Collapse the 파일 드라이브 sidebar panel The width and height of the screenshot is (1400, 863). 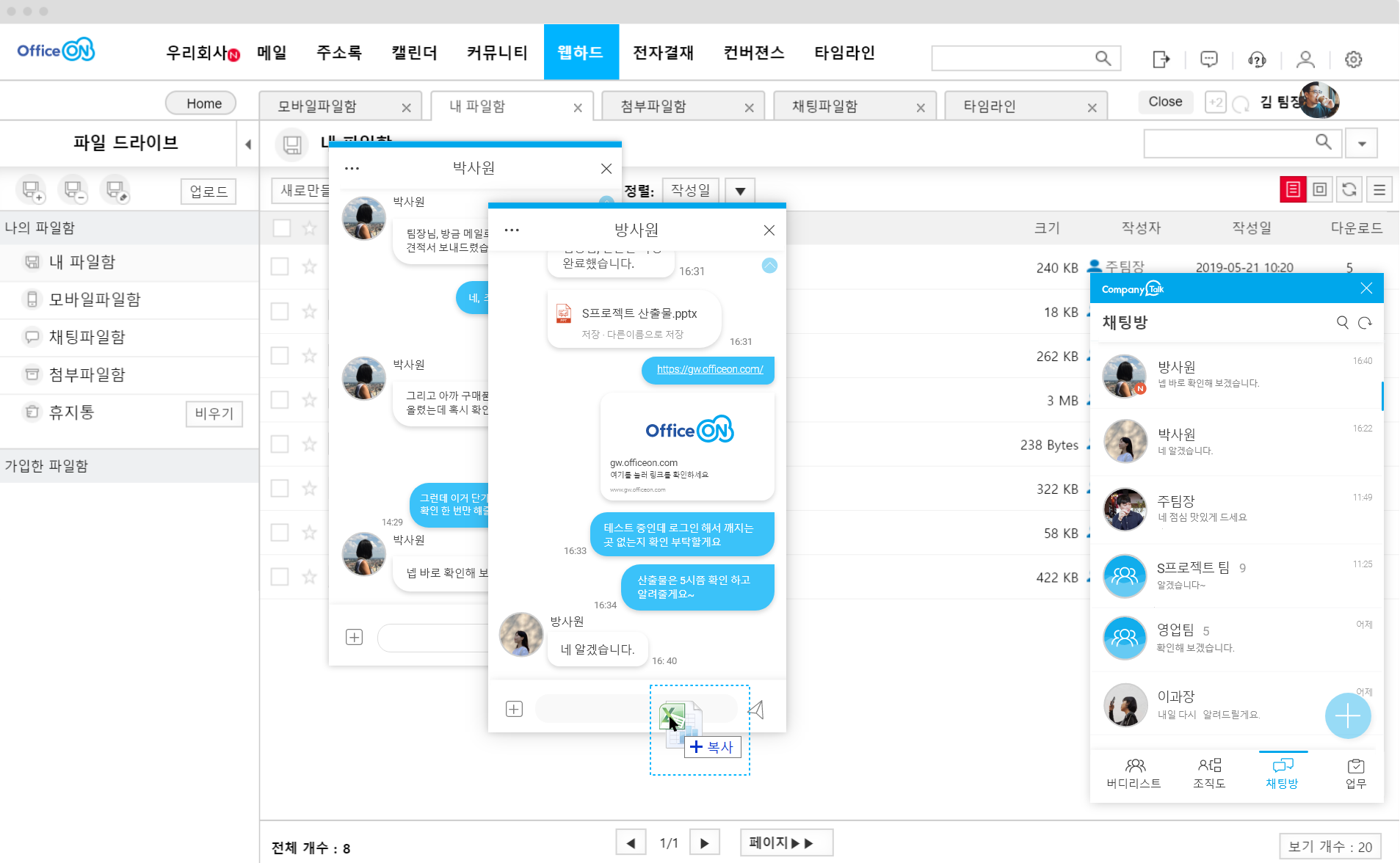pyautogui.click(x=248, y=144)
